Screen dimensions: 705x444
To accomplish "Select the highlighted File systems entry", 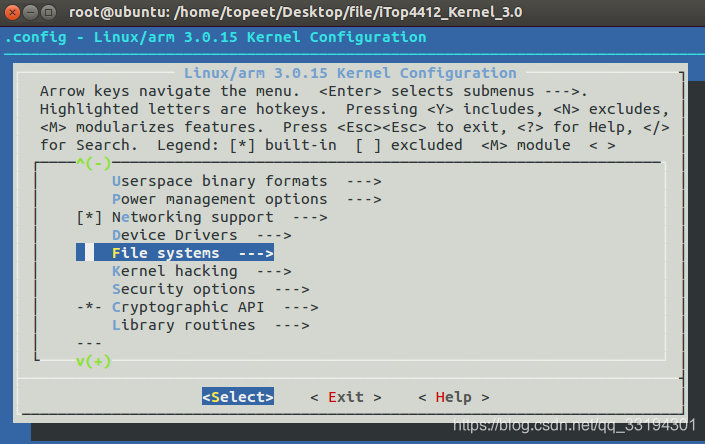I will point(175,253).
